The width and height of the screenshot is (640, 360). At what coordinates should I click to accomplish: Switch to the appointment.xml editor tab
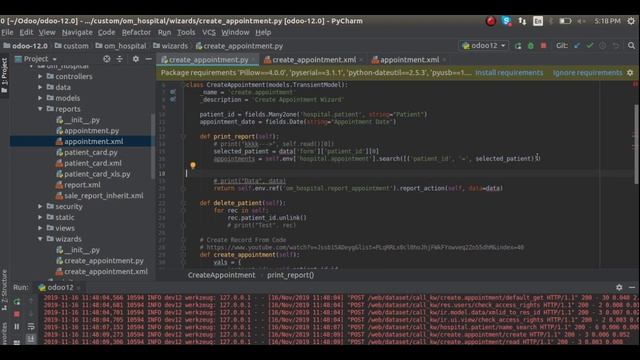[x=409, y=60]
